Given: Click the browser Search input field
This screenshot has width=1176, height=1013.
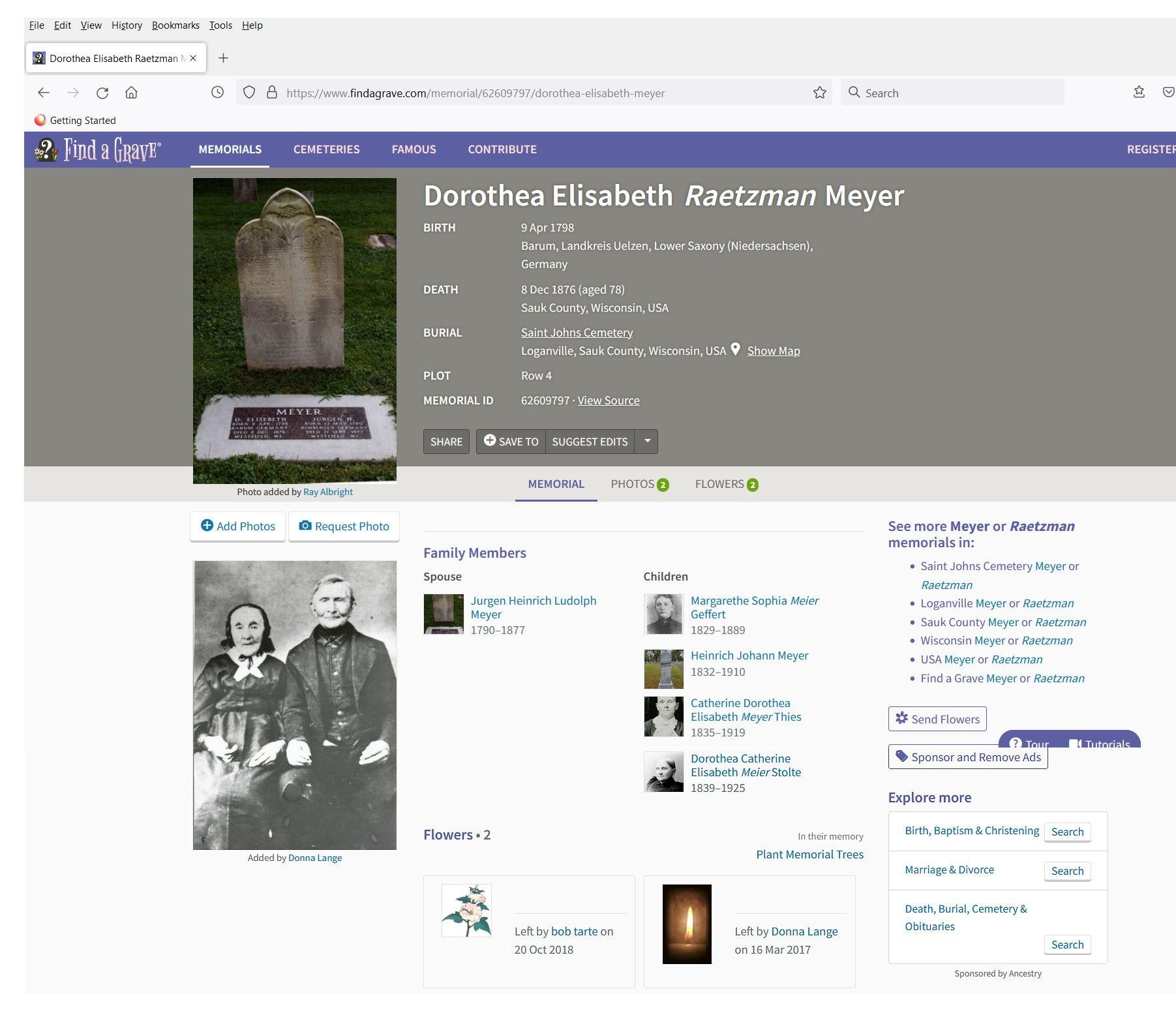Looking at the screenshot, I should click(952, 93).
